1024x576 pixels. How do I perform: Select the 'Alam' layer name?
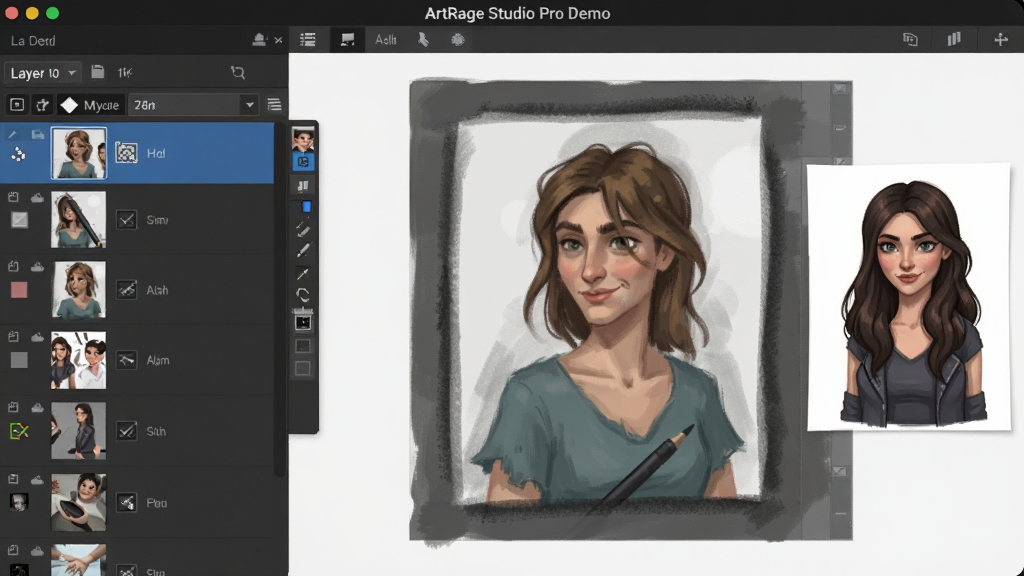(158, 360)
